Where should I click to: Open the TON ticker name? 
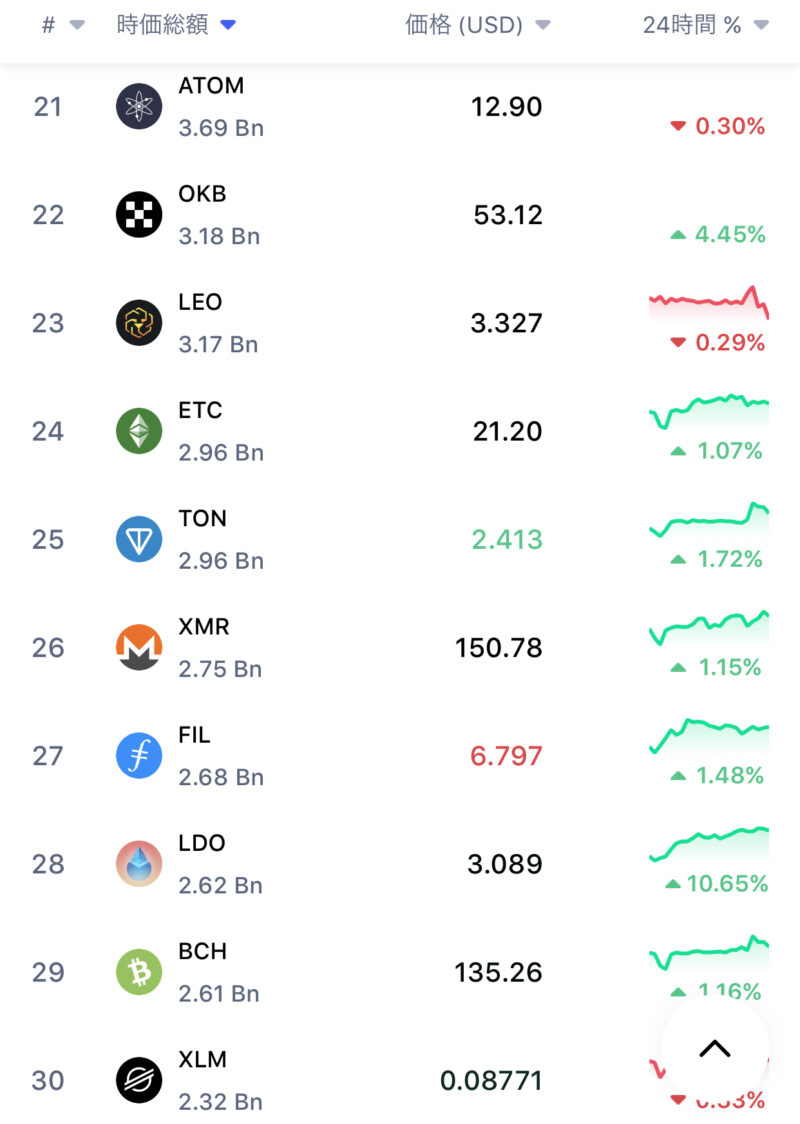[x=202, y=519]
